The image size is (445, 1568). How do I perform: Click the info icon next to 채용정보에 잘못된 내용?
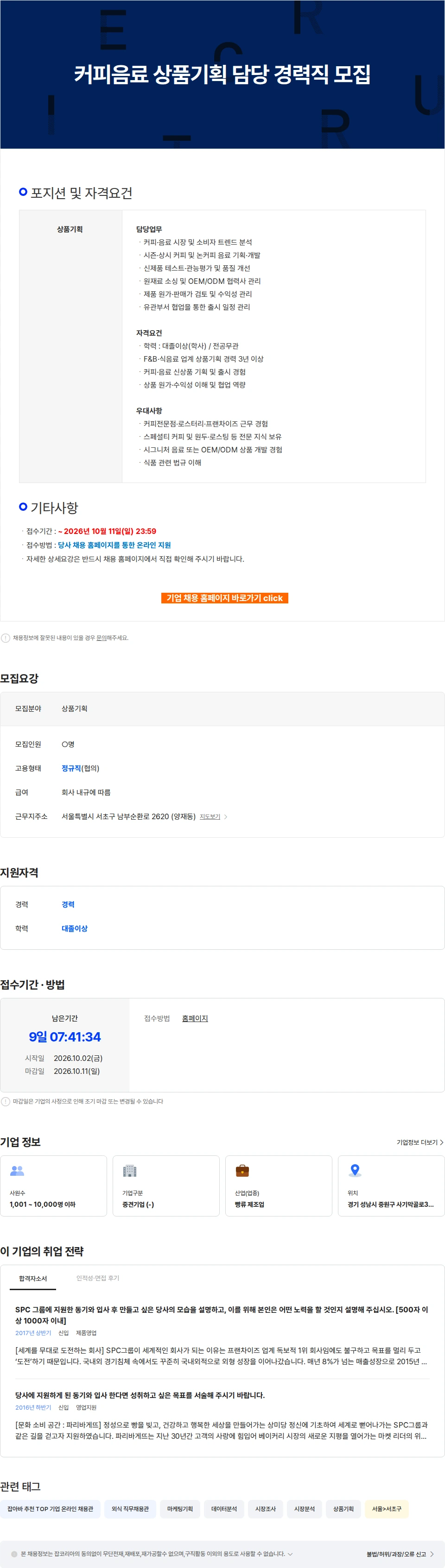(x=6, y=638)
